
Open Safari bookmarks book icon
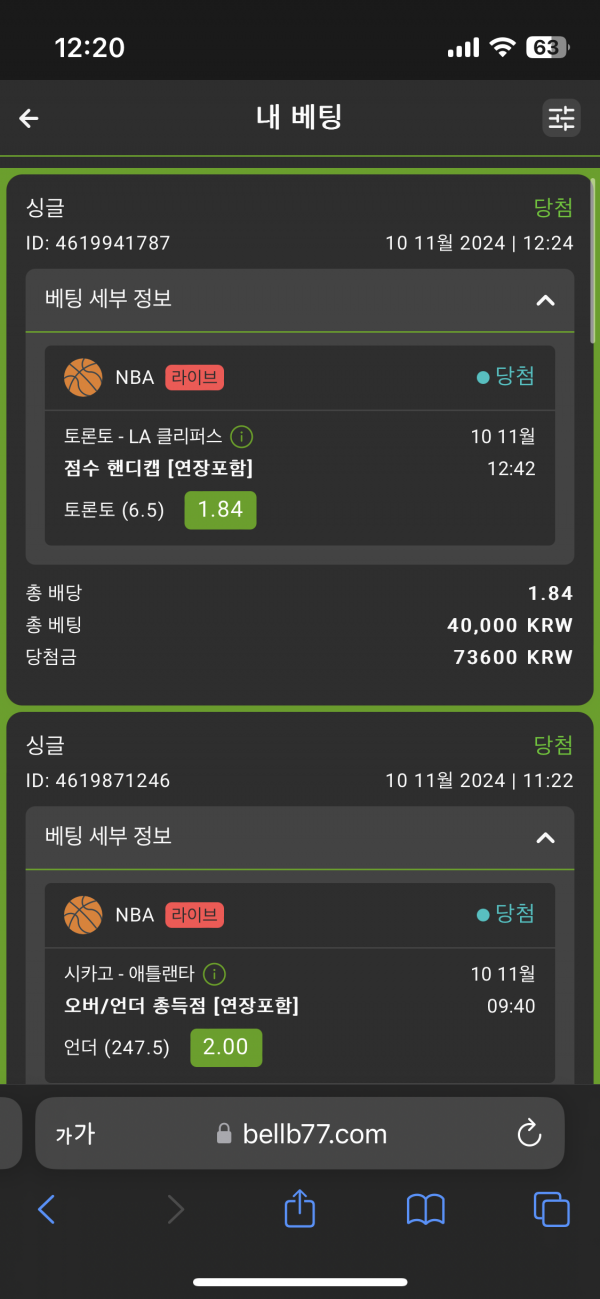pos(426,1211)
